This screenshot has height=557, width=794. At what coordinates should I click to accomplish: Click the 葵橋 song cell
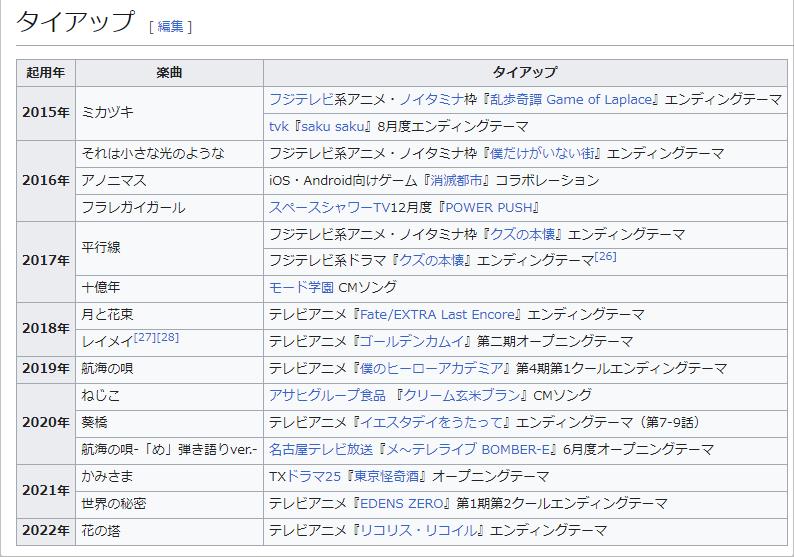169,422
